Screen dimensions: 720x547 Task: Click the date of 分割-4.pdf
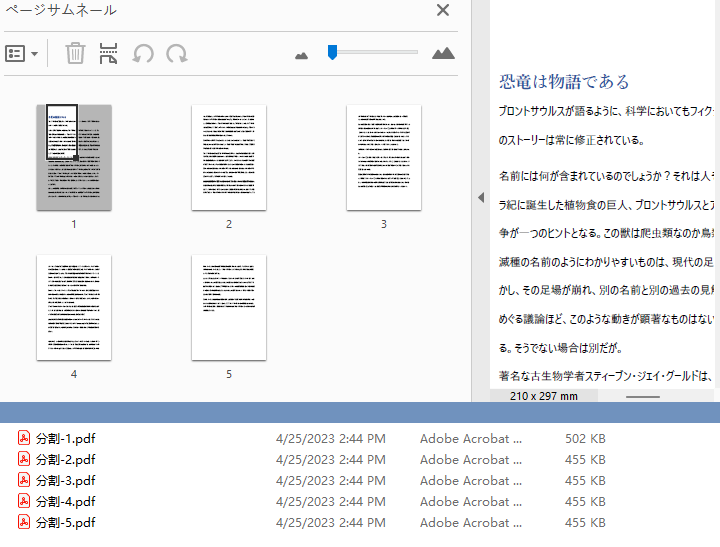331,502
